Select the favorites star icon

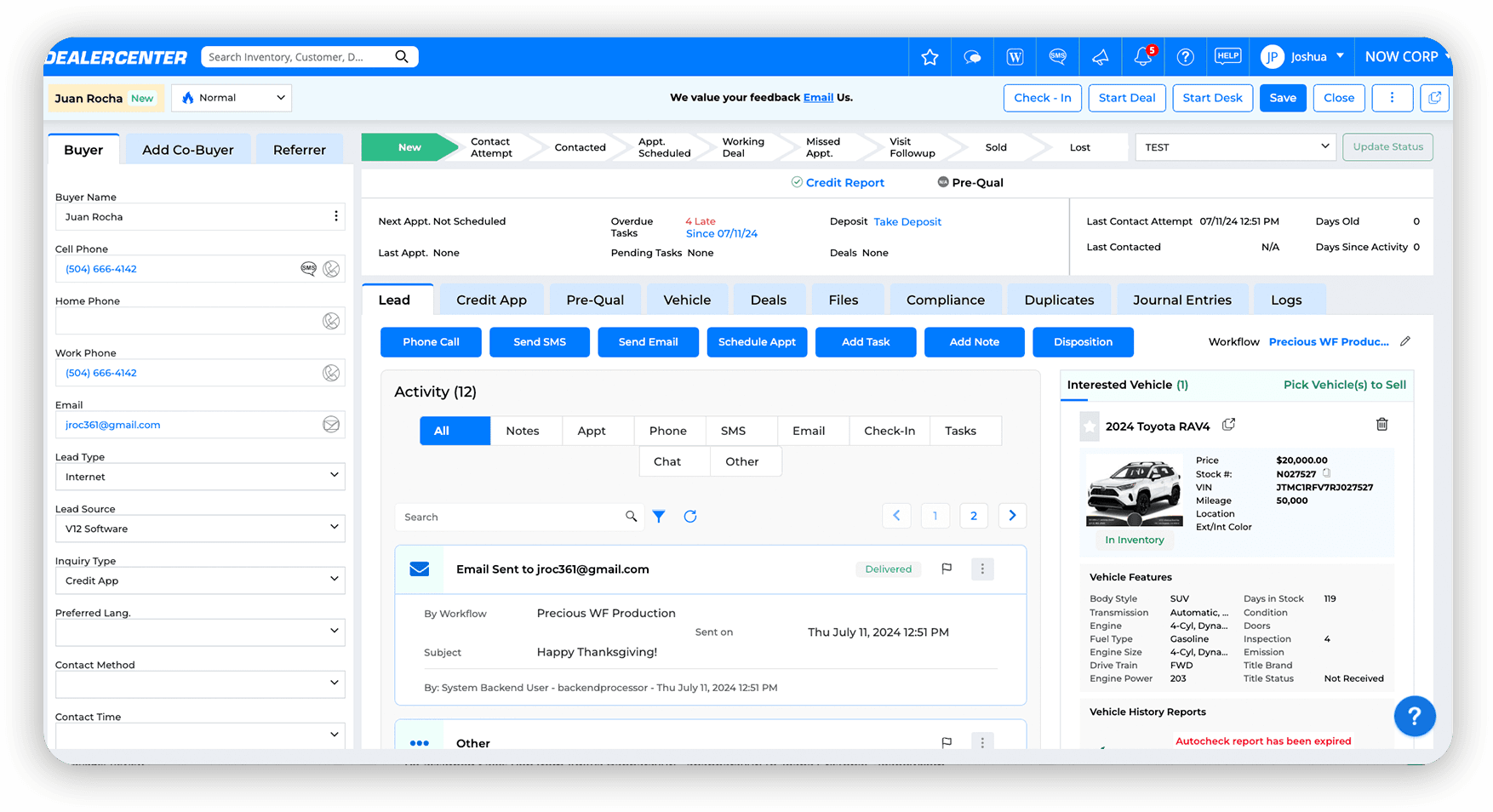point(930,56)
